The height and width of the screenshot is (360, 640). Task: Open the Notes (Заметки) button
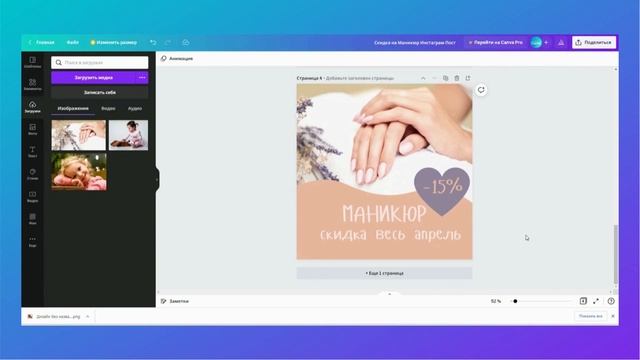click(175, 301)
